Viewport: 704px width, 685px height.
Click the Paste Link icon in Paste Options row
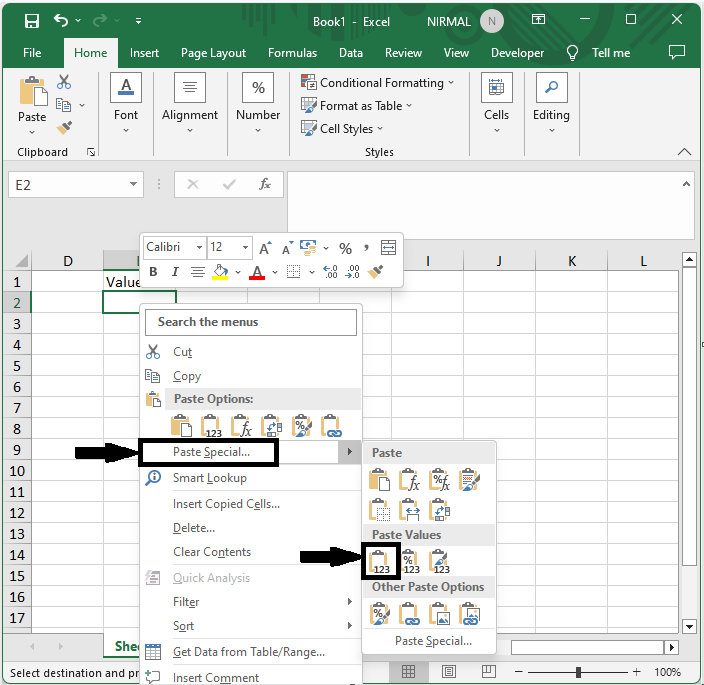click(x=331, y=426)
